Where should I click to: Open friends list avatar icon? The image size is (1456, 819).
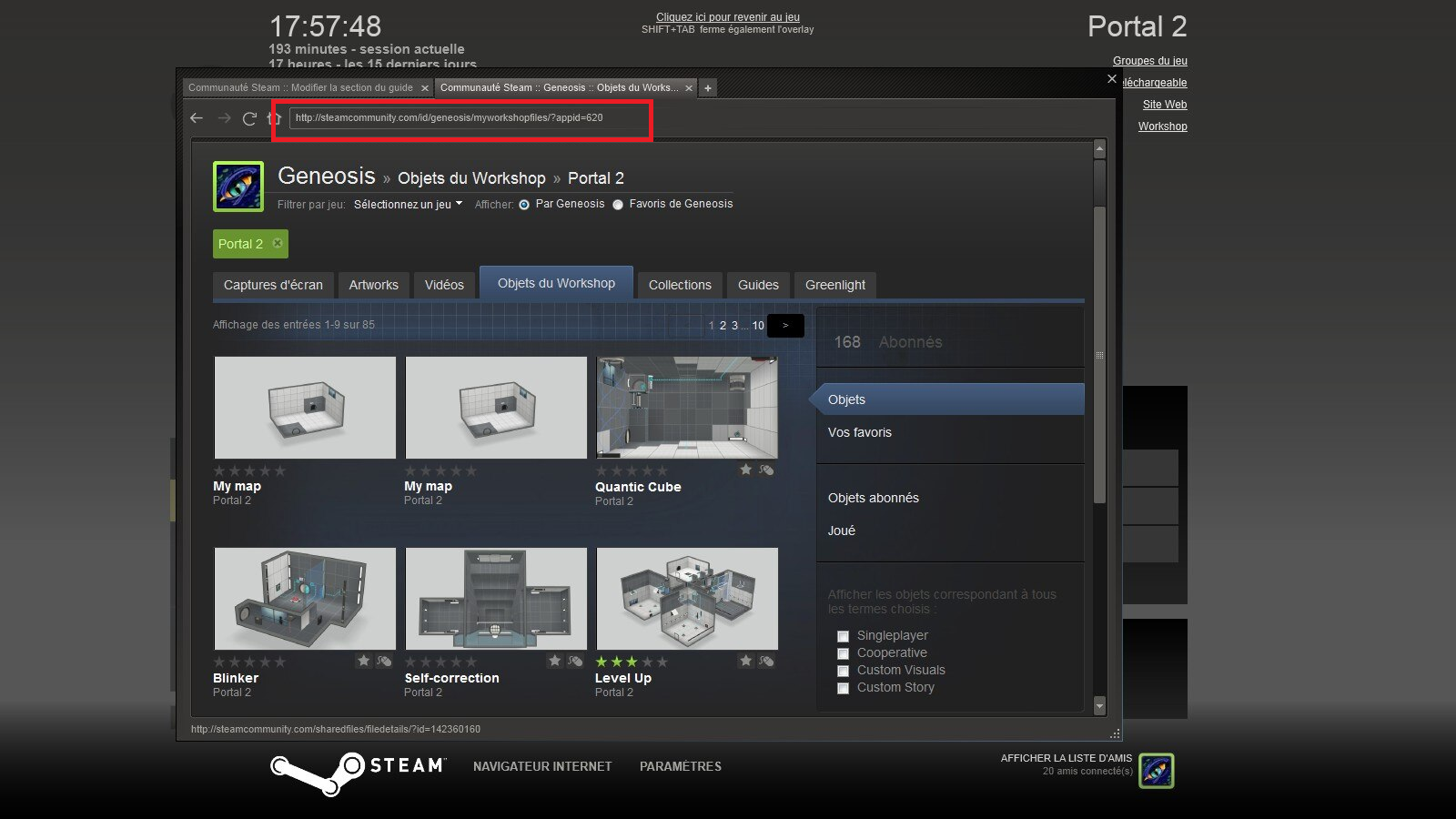tap(1157, 771)
